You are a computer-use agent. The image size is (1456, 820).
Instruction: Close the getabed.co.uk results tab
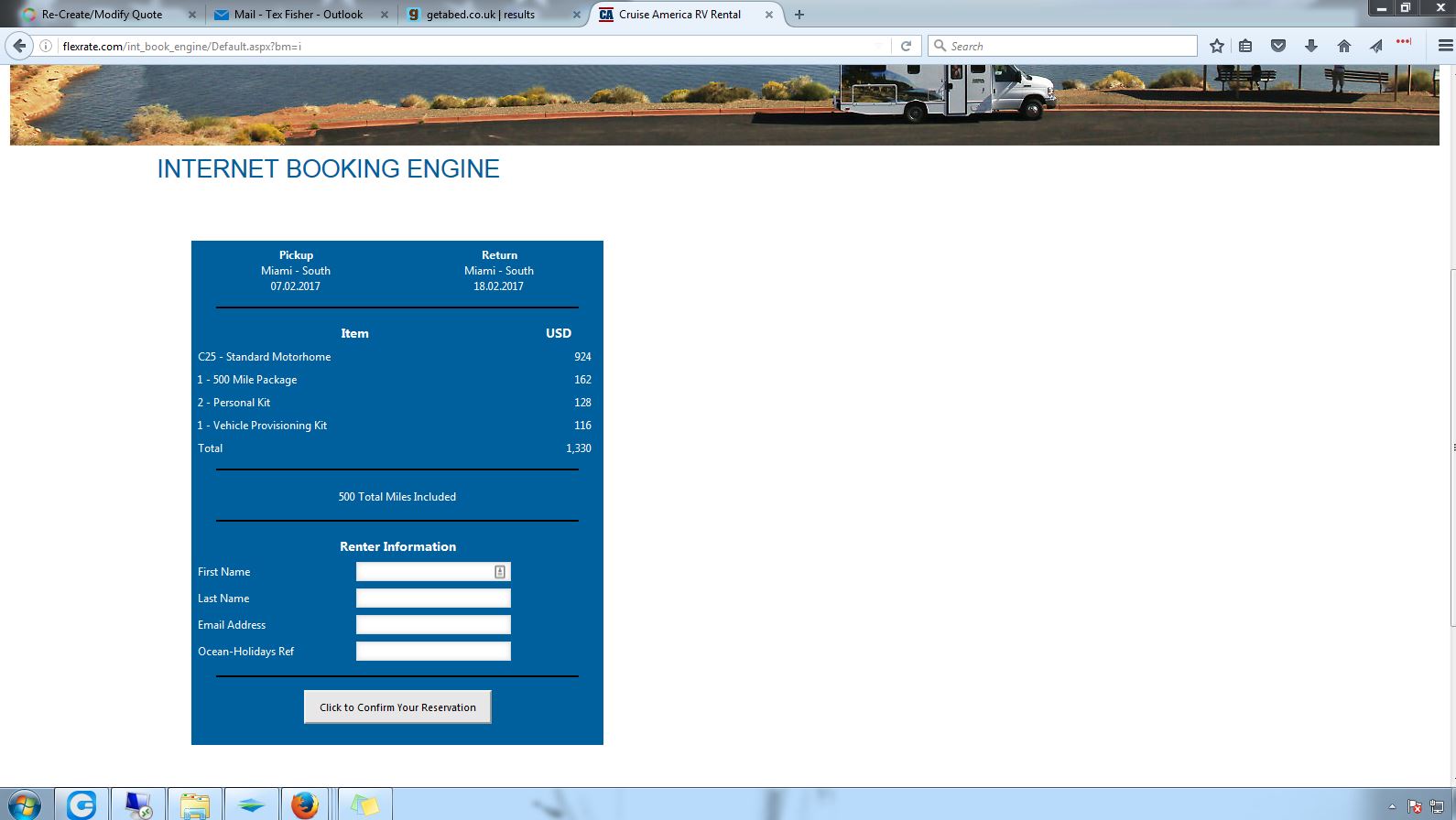pos(576,15)
